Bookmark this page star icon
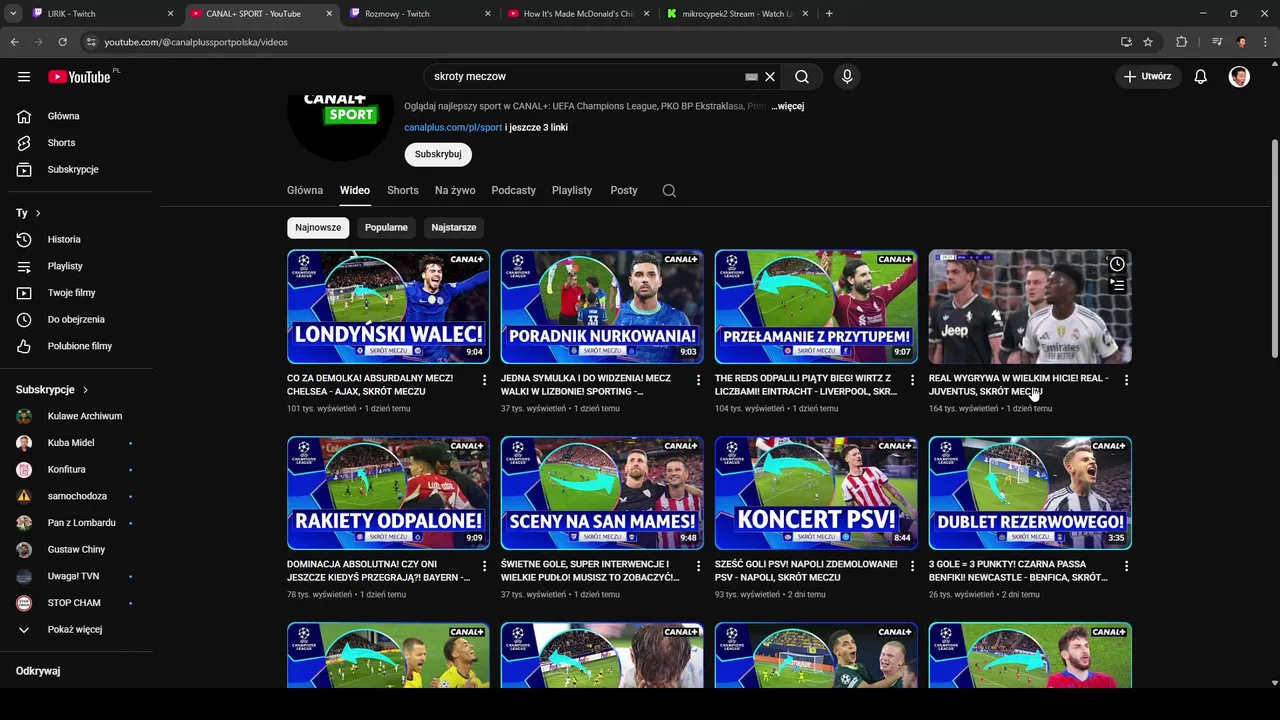 [x=1148, y=42]
